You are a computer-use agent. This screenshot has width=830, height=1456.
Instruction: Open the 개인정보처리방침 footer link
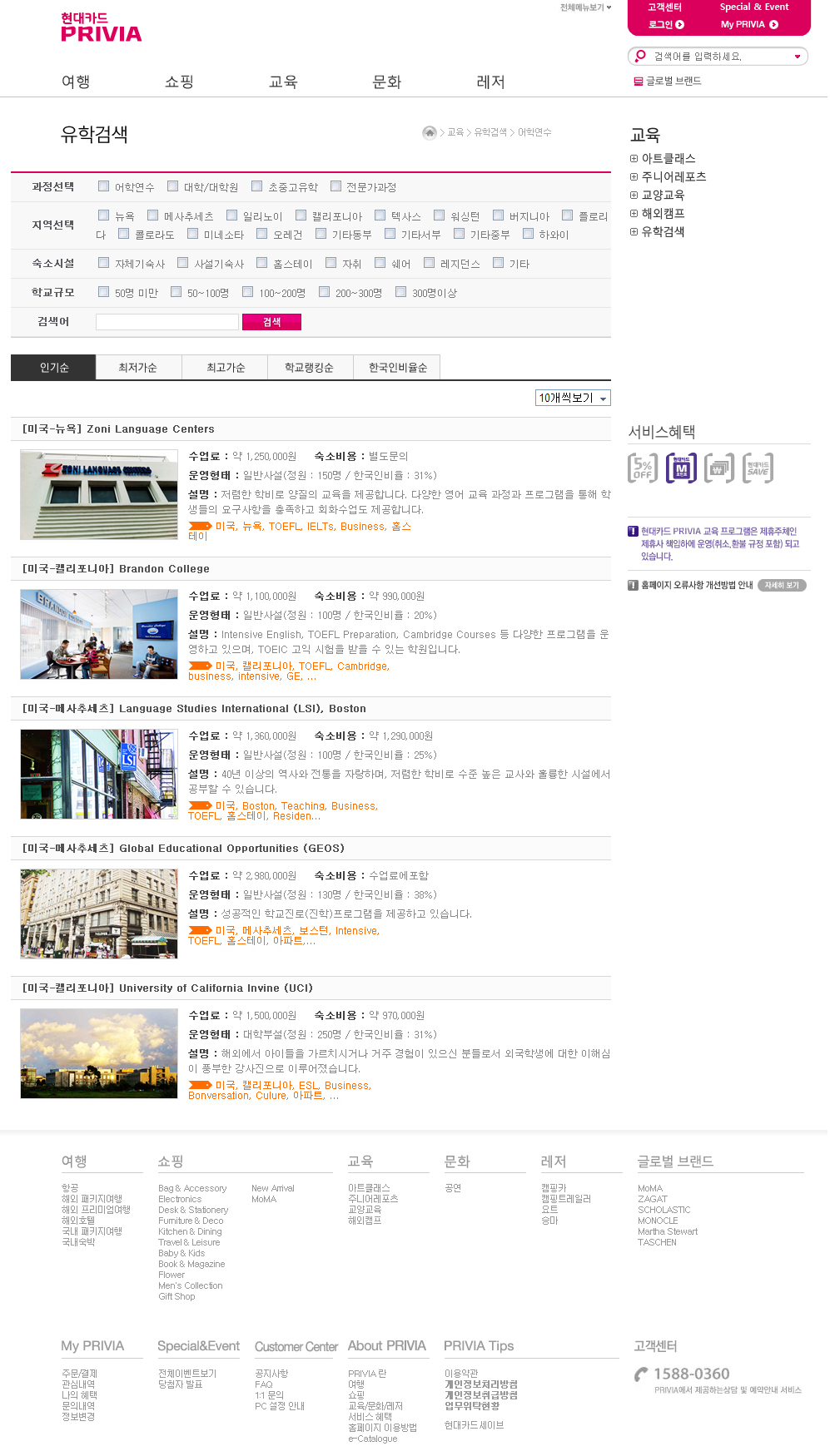[x=481, y=1384]
